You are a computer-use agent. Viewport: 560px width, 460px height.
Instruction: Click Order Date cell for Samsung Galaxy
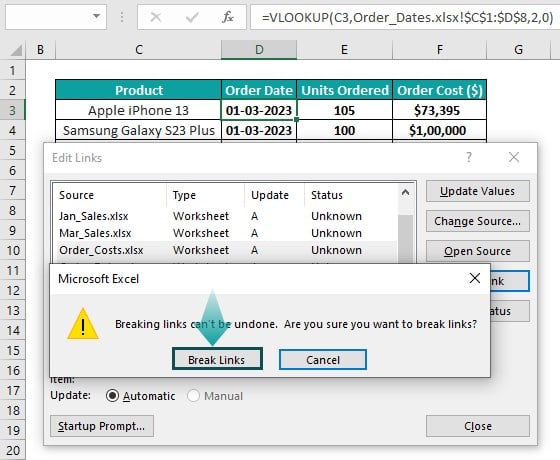(x=259, y=130)
